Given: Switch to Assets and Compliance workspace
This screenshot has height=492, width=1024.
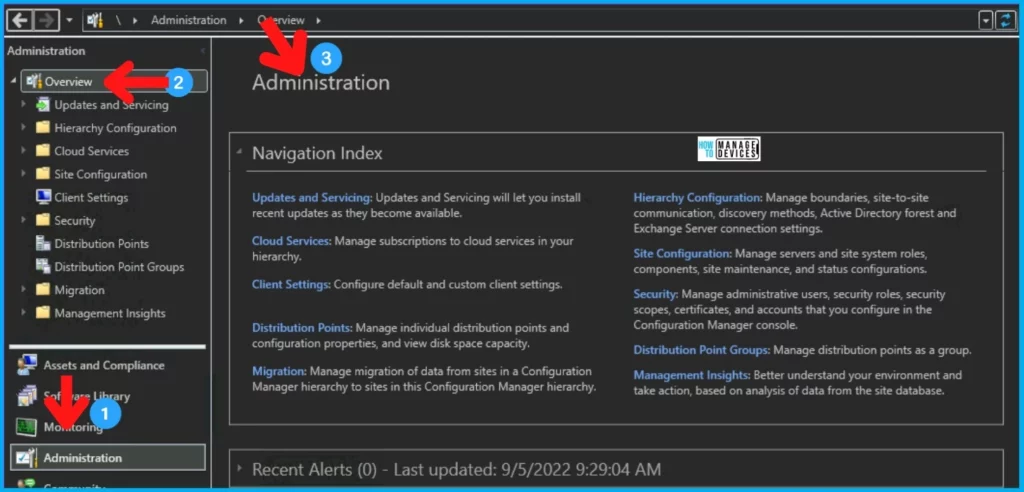Looking at the screenshot, I should tap(104, 365).
